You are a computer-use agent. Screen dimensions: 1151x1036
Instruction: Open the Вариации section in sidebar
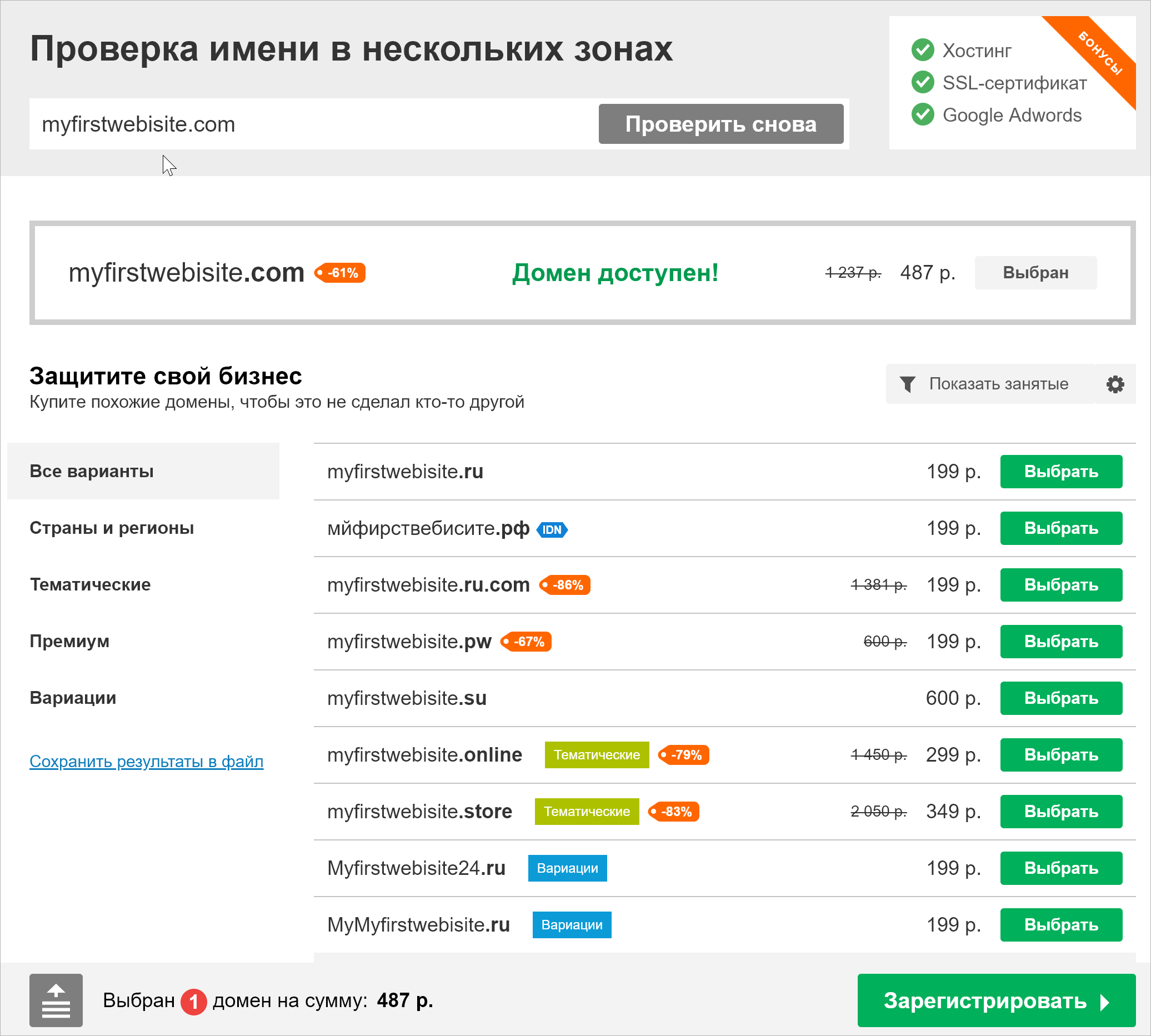[73, 697]
